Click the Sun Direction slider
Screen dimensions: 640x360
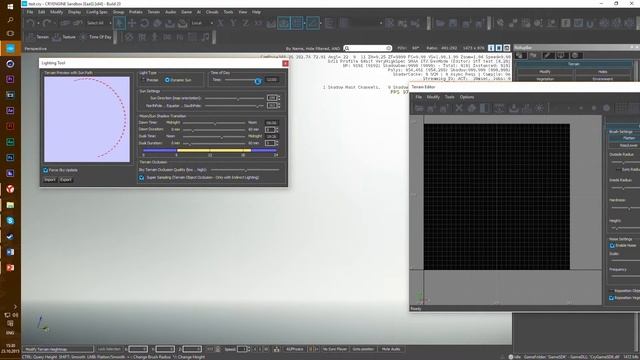coord(234,98)
